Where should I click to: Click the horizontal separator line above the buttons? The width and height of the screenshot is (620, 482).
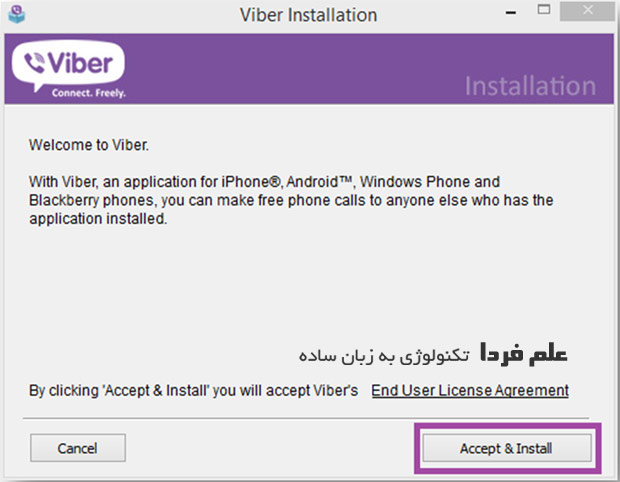306,418
